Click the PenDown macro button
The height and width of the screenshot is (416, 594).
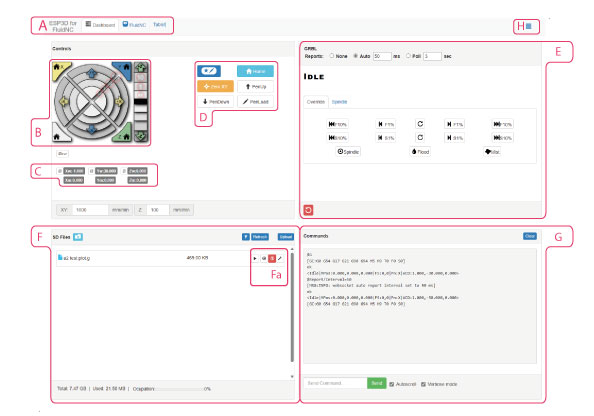(216, 102)
